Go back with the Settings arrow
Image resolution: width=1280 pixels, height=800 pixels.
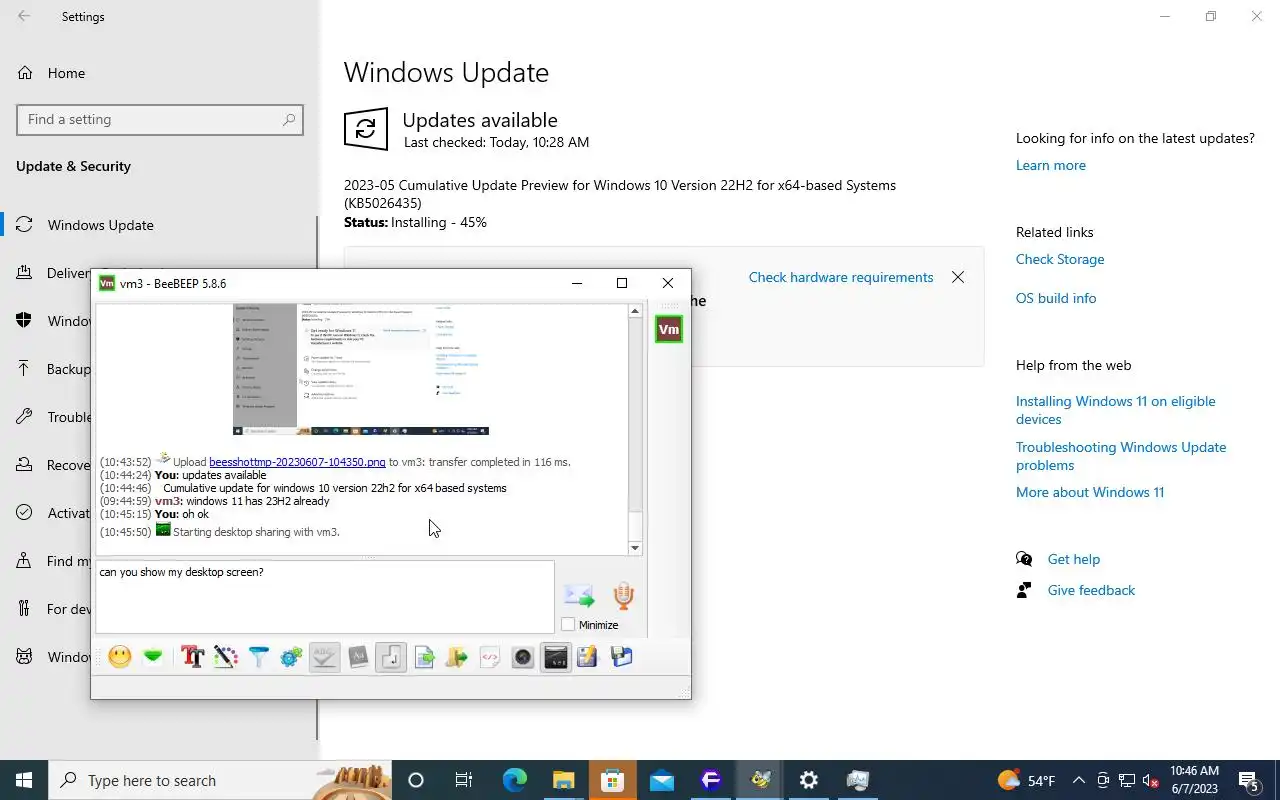24,16
